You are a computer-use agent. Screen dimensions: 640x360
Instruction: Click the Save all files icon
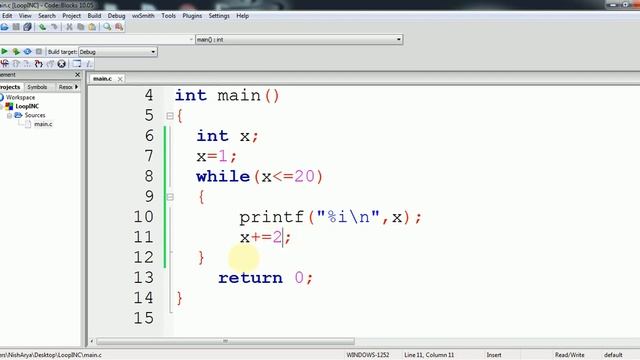(27, 27)
